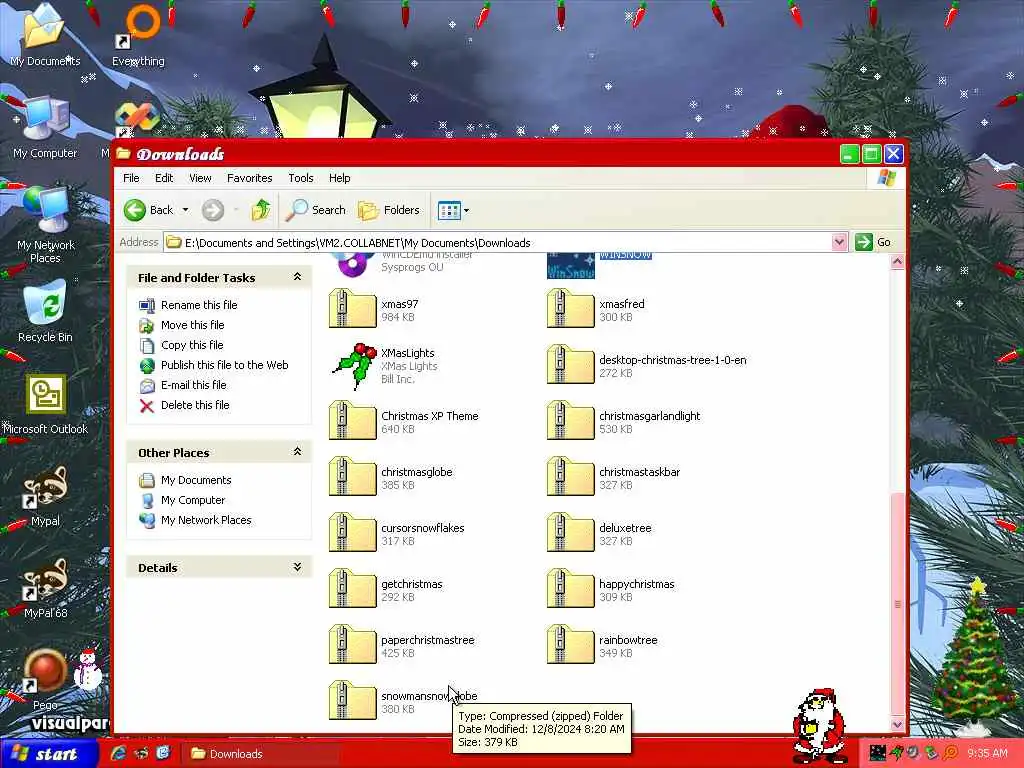The width and height of the screenshot is (1024, 768).
Task: Open the Tools menu
Action: click(300, 178)
